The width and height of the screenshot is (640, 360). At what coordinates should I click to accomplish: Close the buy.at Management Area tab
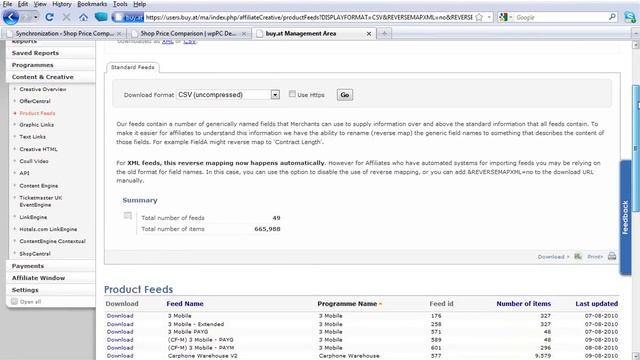[x=369, y=33]
